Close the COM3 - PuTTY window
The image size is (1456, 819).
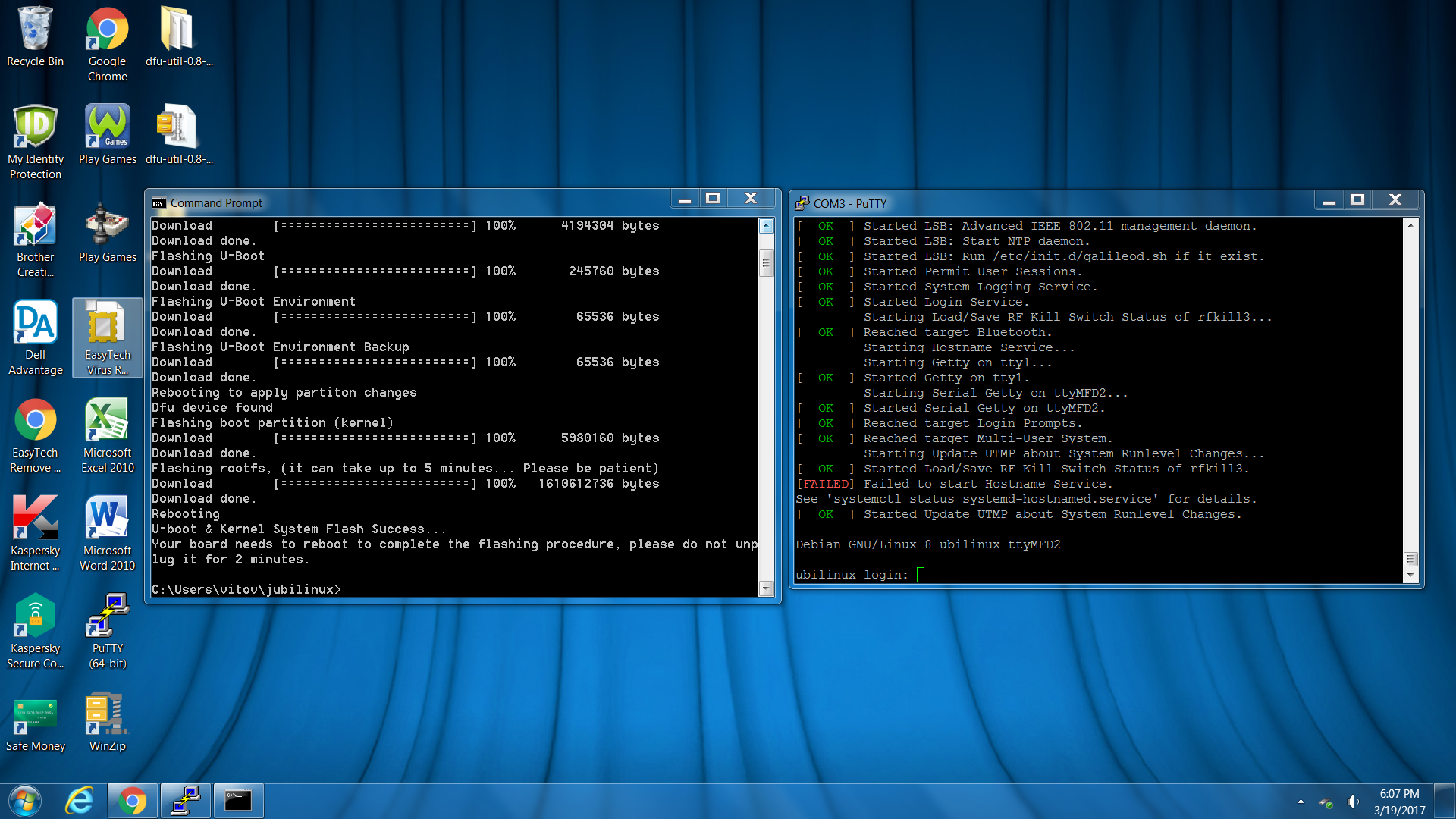pos(1395,200)
